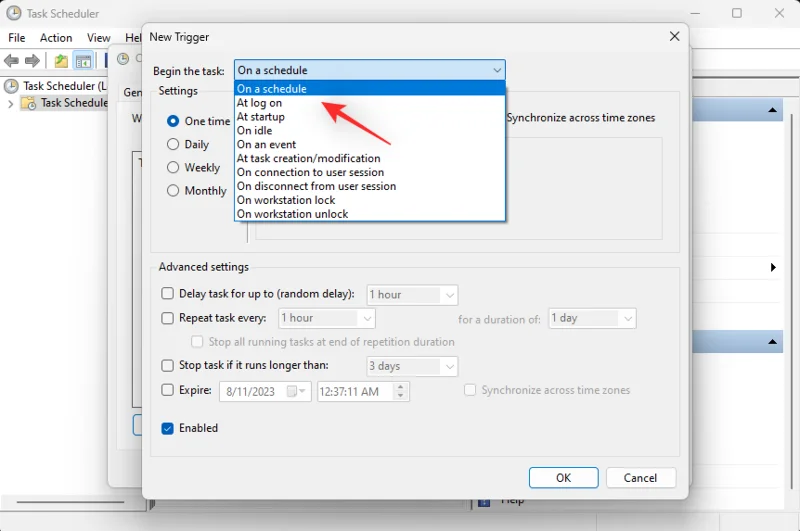Increase the Expire time with up spinner
This screenshot has height=531, width=800.
pyautogui.click(x=401, y=387)
